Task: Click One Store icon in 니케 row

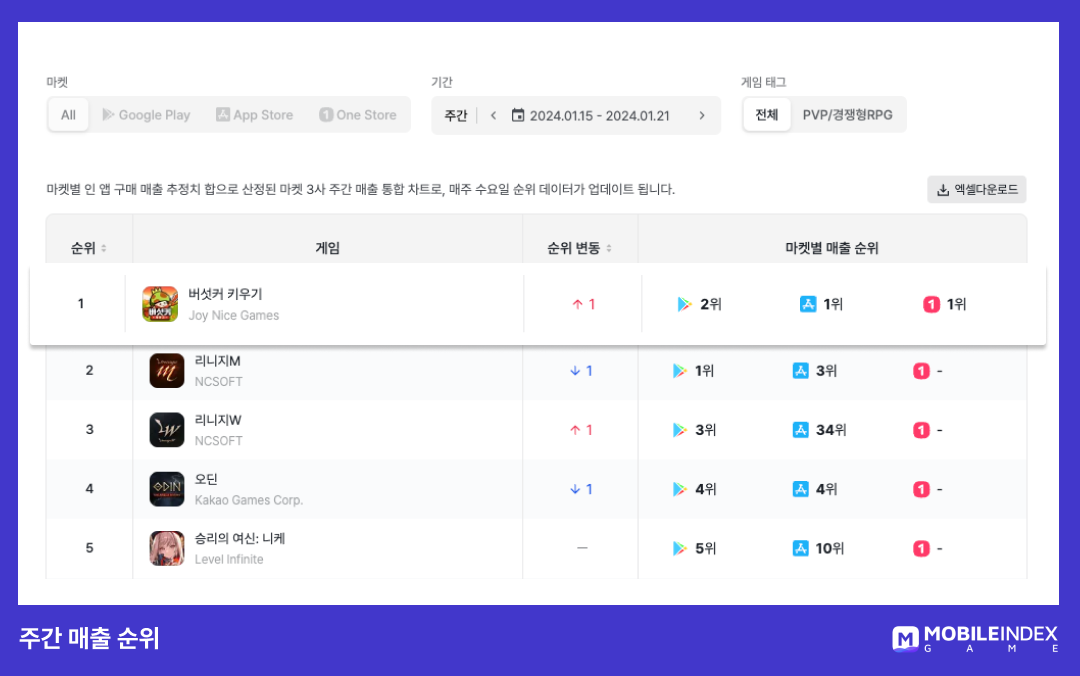Action: (x=922, y=549)
